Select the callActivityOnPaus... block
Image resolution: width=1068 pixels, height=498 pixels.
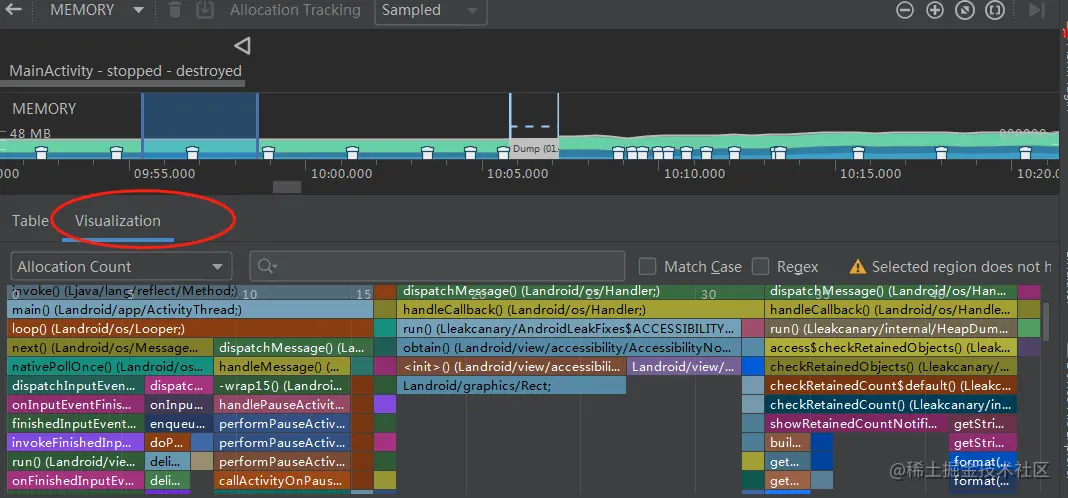[282, 481]
